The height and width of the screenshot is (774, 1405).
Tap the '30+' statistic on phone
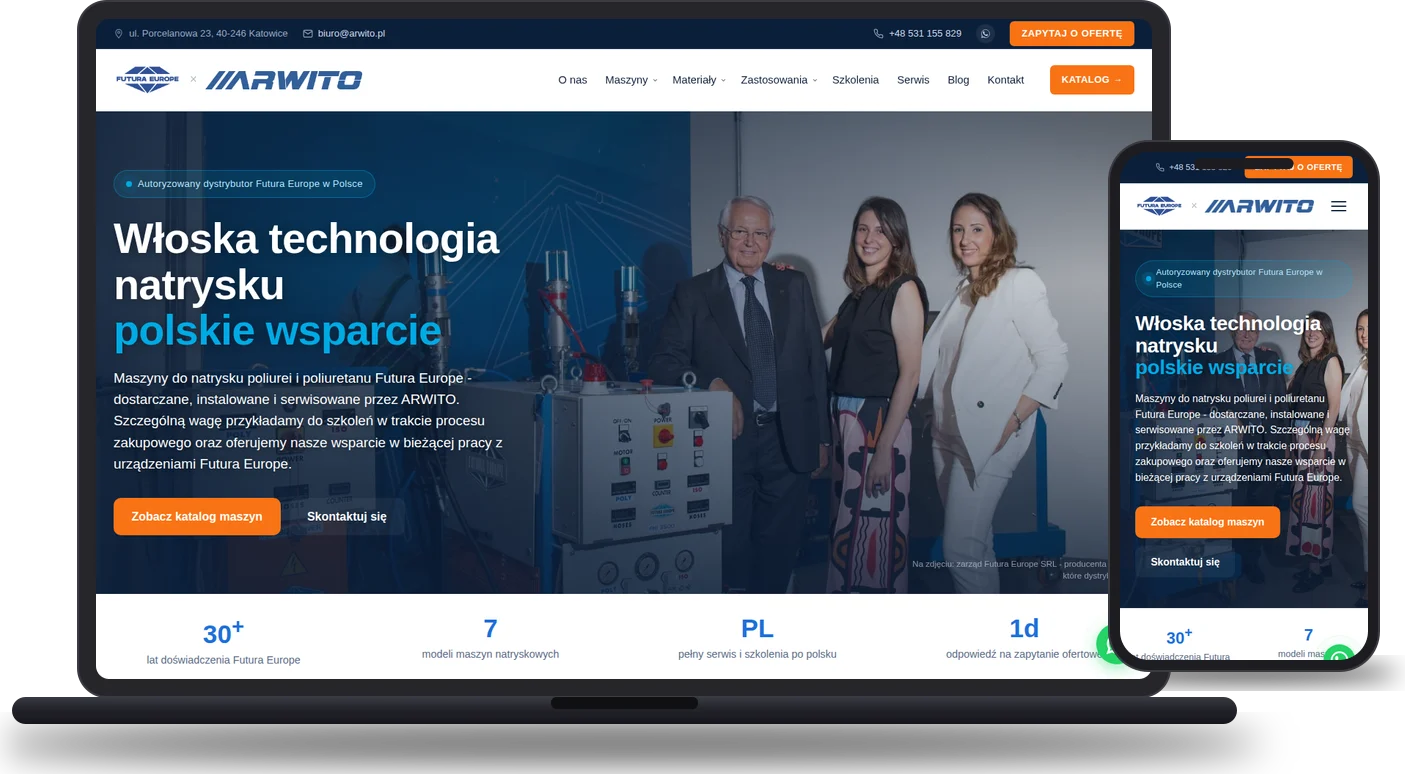click(x=1180, y=637)
